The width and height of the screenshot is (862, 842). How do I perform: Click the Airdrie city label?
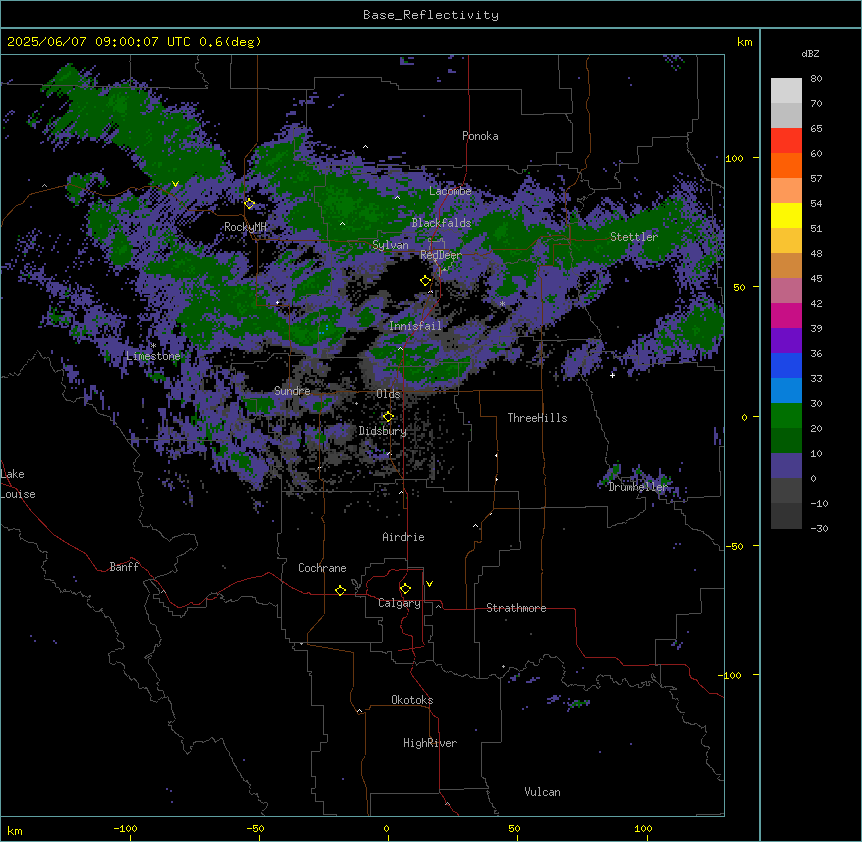pyautogui.click(x=404, y=538)
